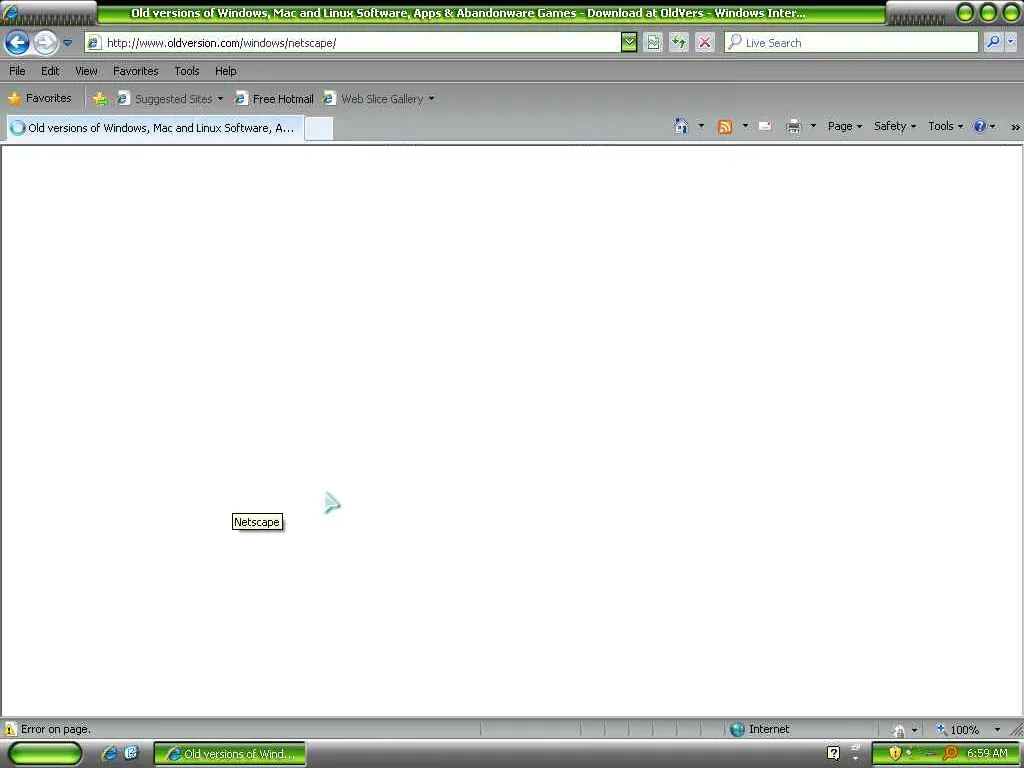Click the 6:59 AM system clock
Image resolution: width=1024 pixels, height=768 pixels.
click(987, 753)
